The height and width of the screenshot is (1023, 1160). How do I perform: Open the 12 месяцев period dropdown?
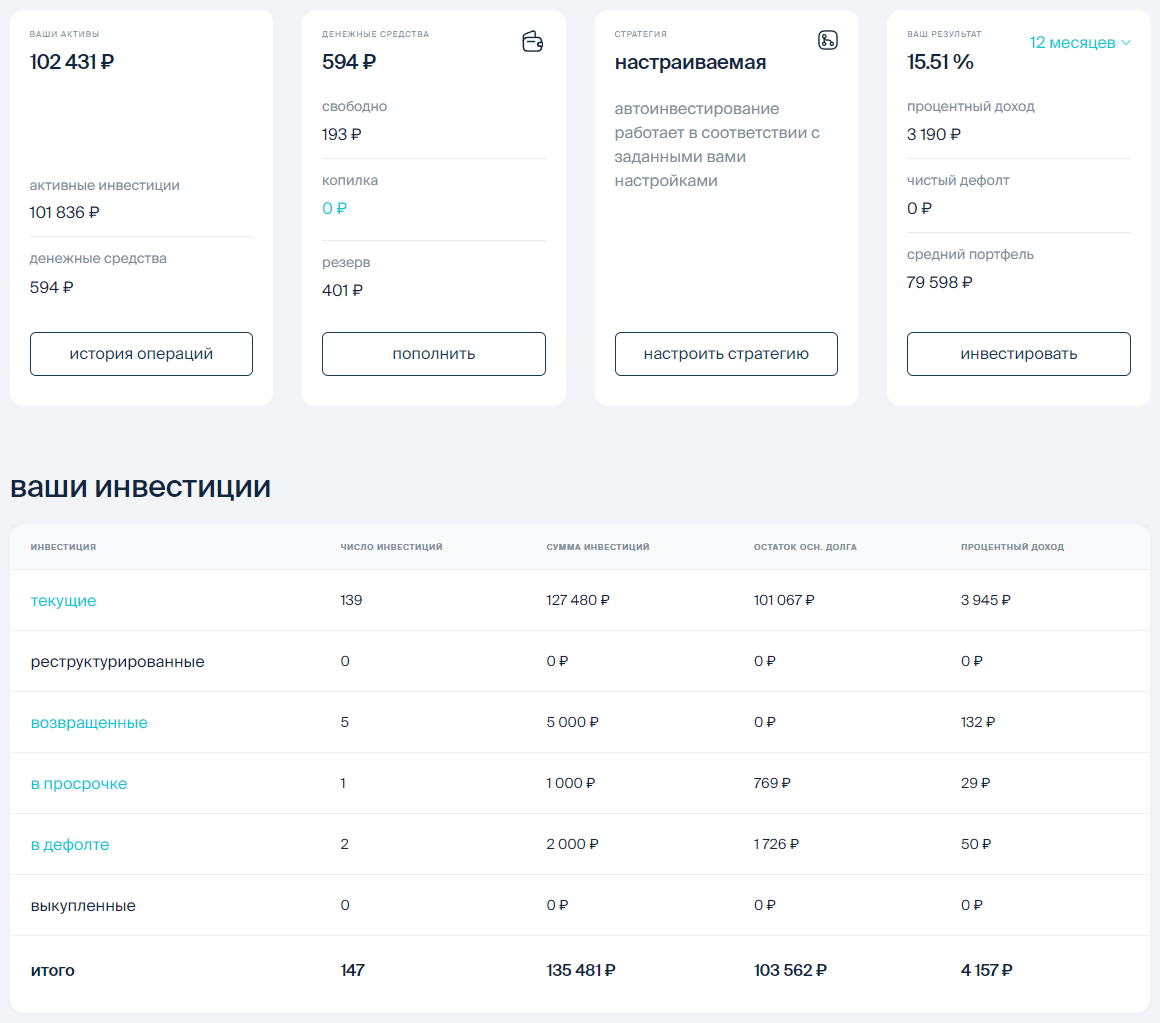[1079, 43]
